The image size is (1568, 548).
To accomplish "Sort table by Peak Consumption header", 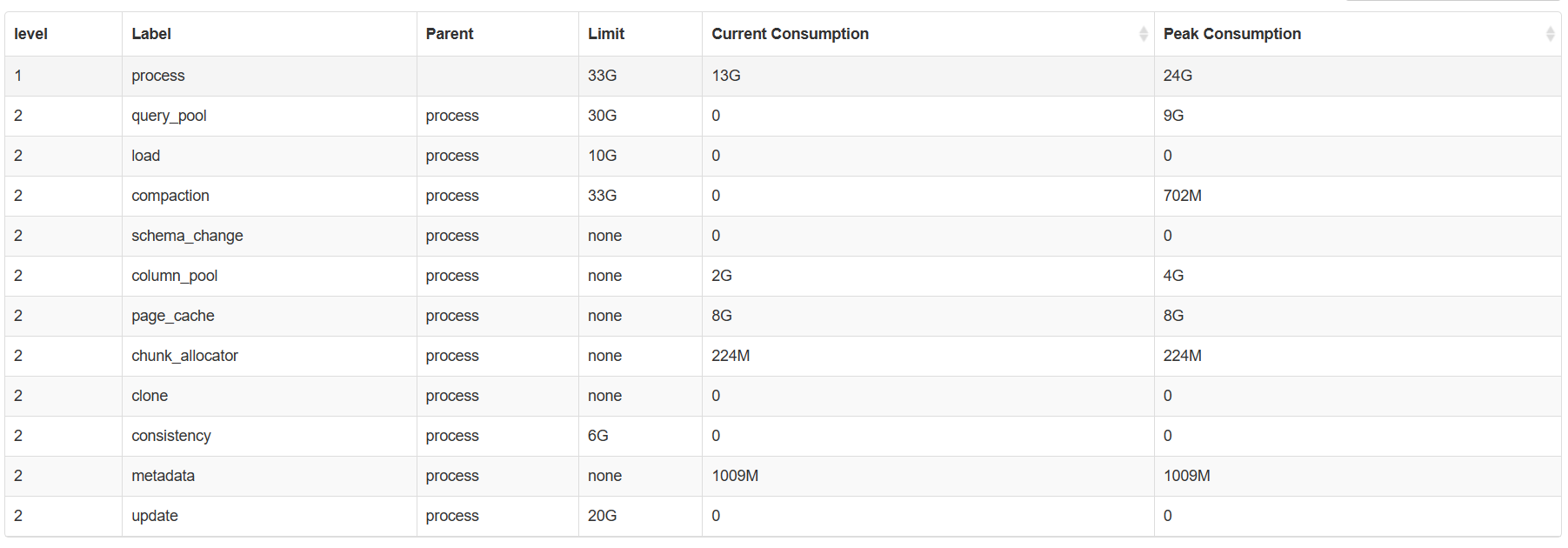I will [1231, 34].
